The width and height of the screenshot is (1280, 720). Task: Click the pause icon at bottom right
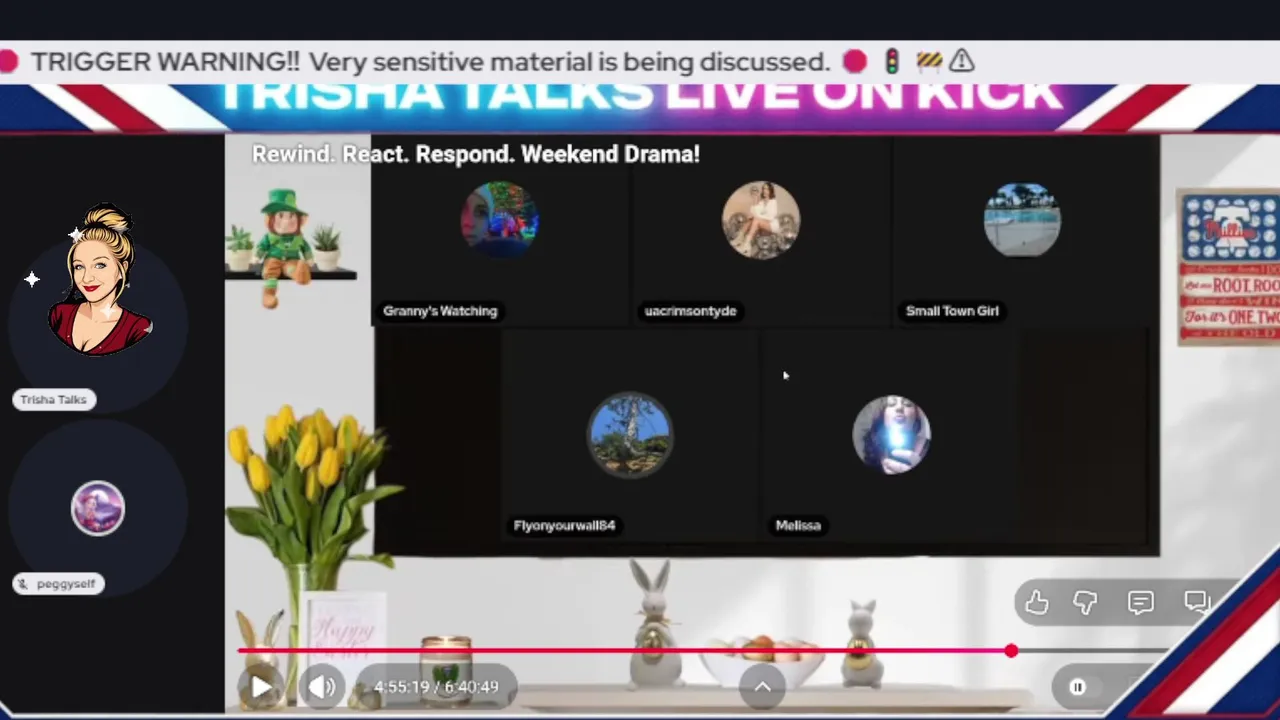(1077, 687)
